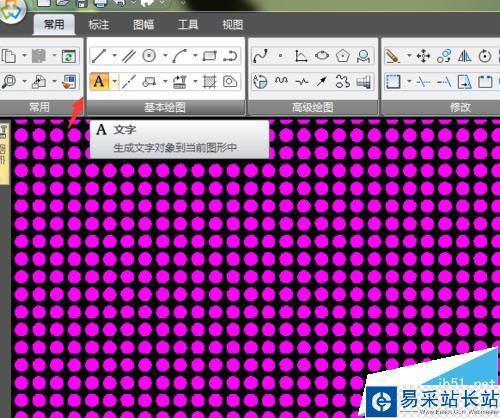Click the Copy documents icon
Screen dimensions: 500x418
coord(9,56)
